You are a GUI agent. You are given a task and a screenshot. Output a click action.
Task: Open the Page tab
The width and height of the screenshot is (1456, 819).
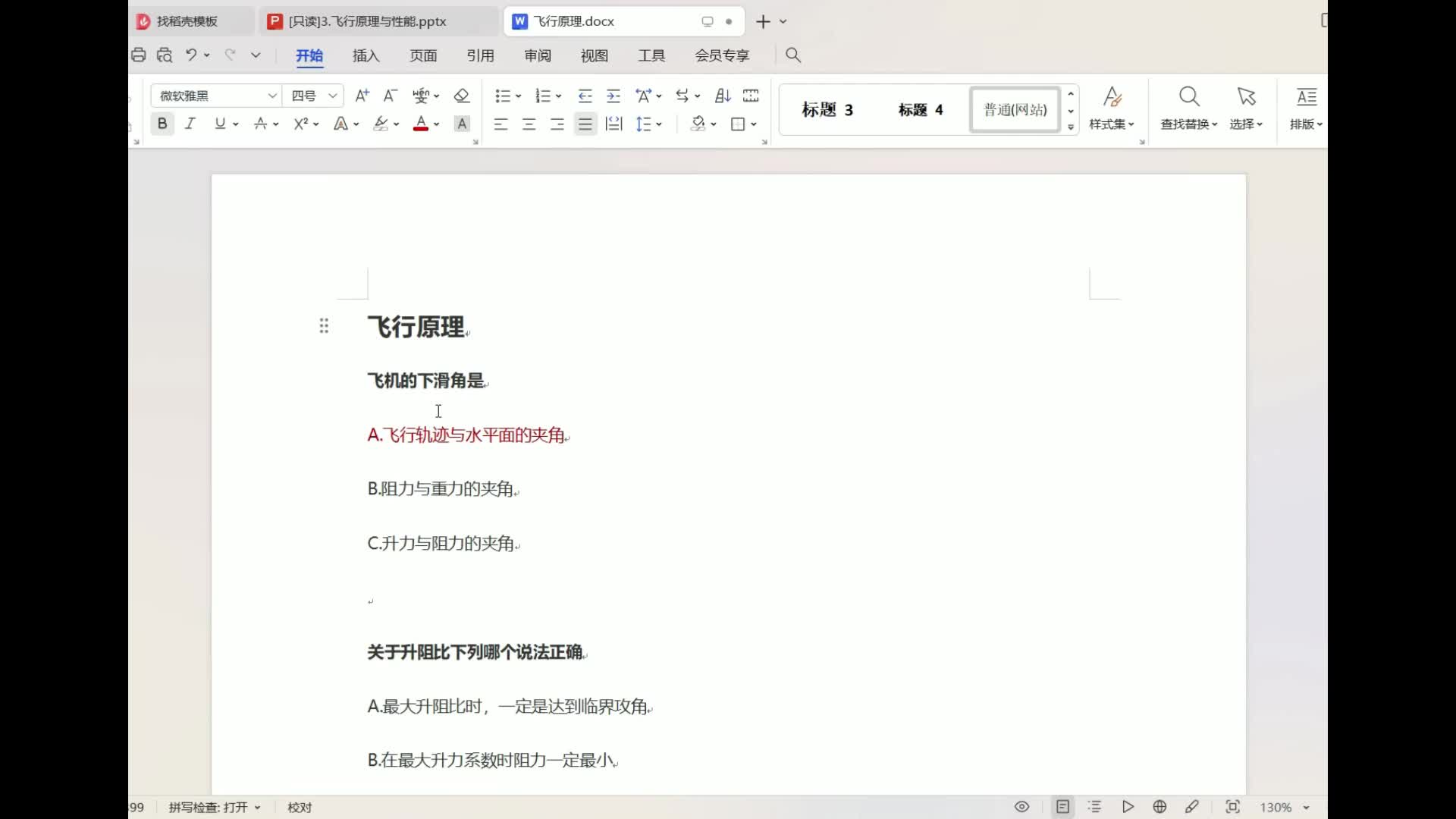(423, 55)
